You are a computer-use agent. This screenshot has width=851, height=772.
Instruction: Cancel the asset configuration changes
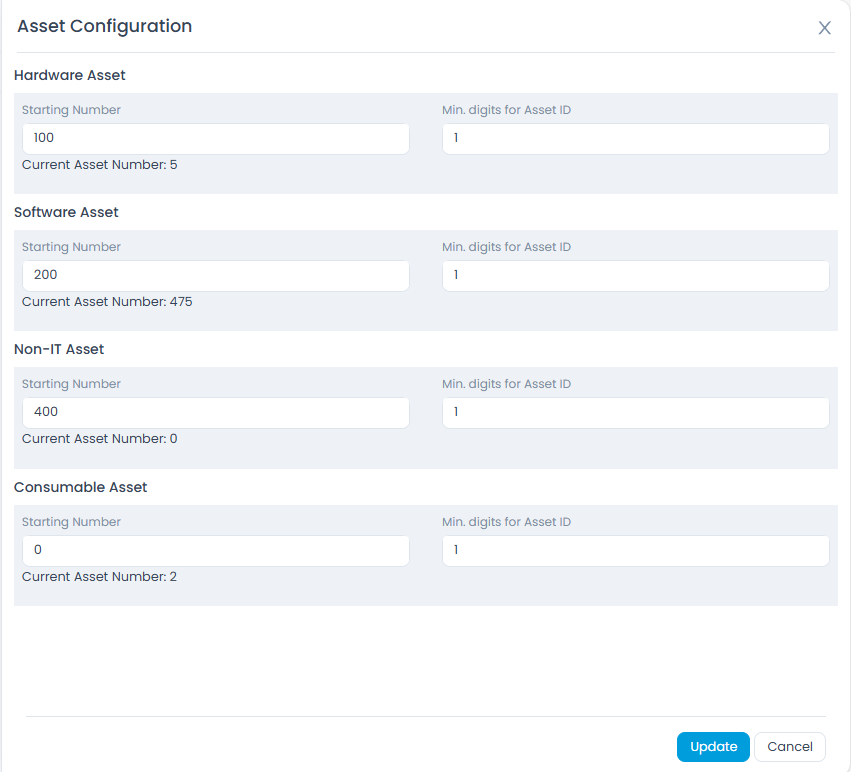point(790,747)
